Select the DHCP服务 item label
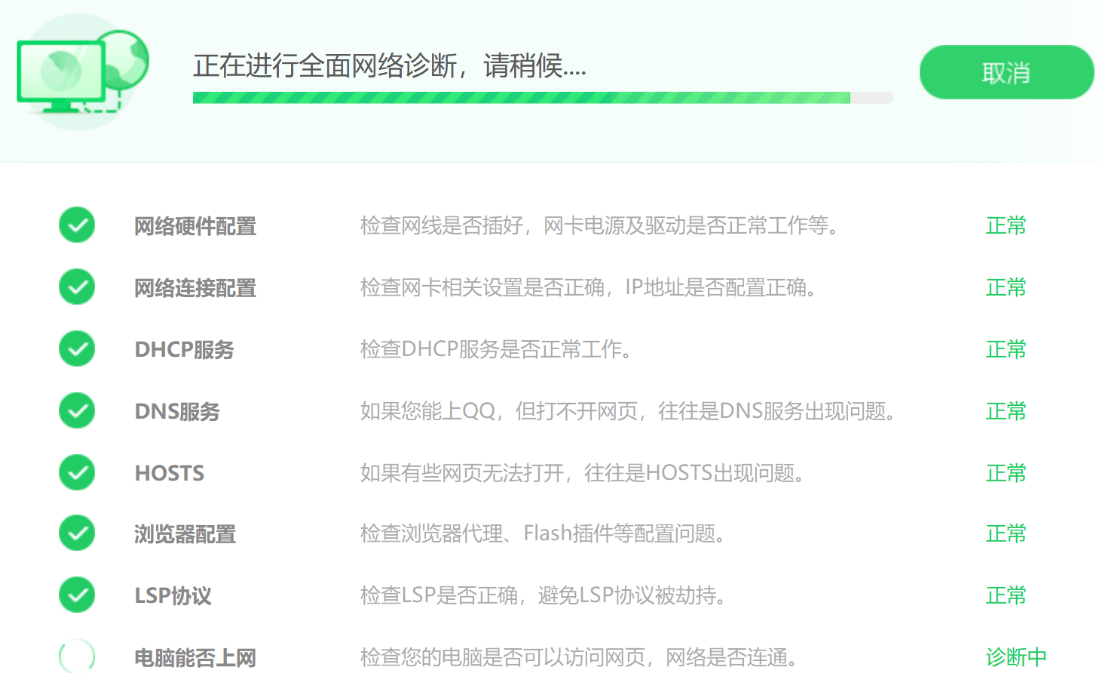The image size is (1102, 673). [184, 350]
